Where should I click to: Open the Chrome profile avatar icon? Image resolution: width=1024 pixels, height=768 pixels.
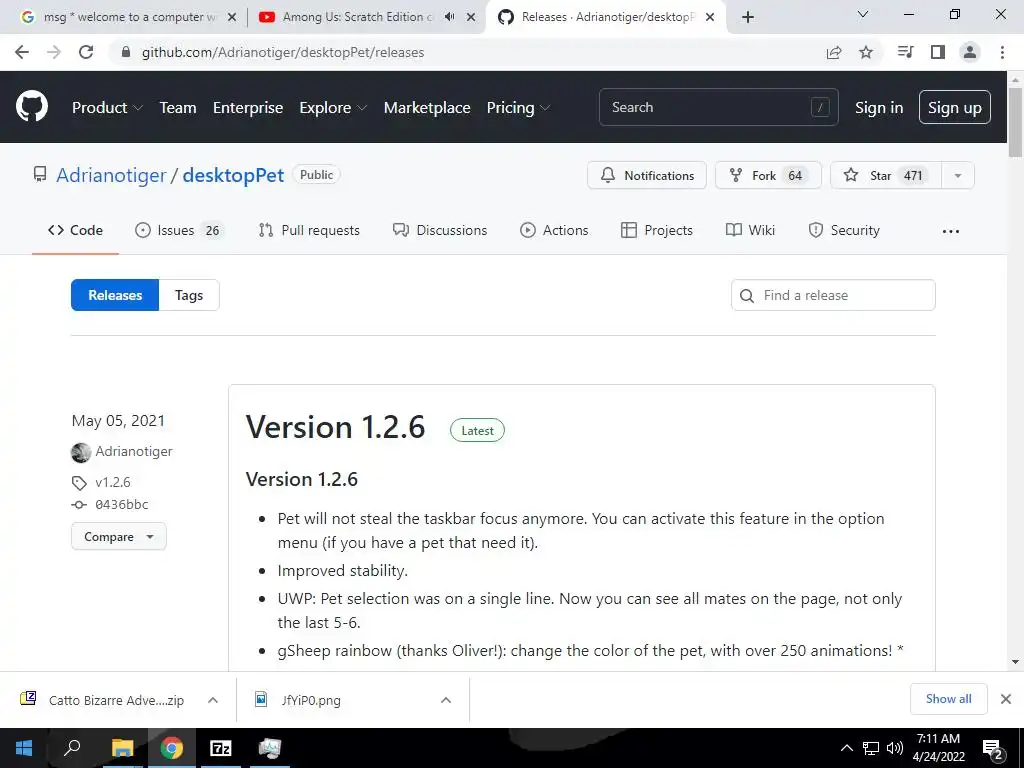[970, 52]
